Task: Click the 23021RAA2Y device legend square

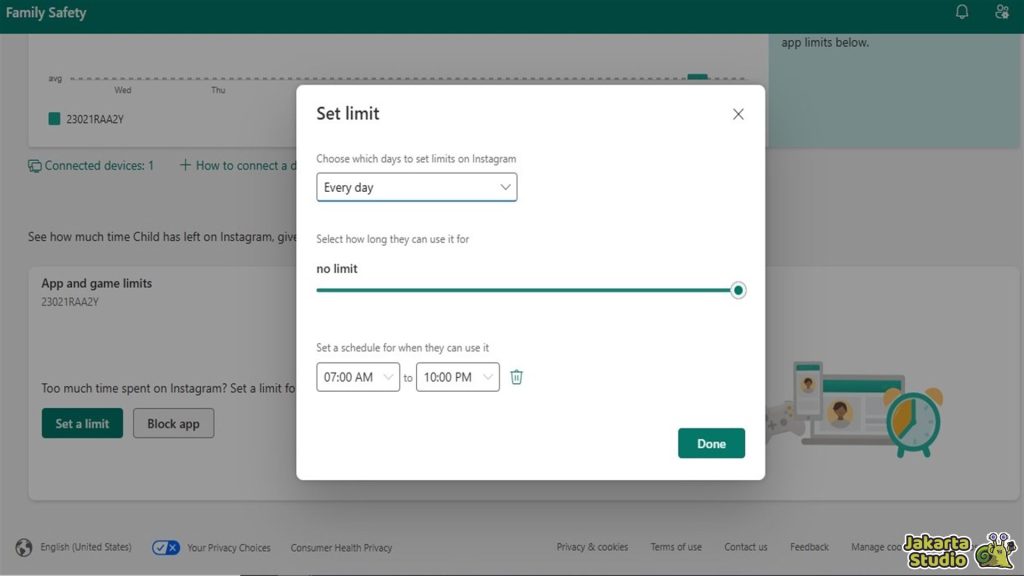Action: coord(54,119)
